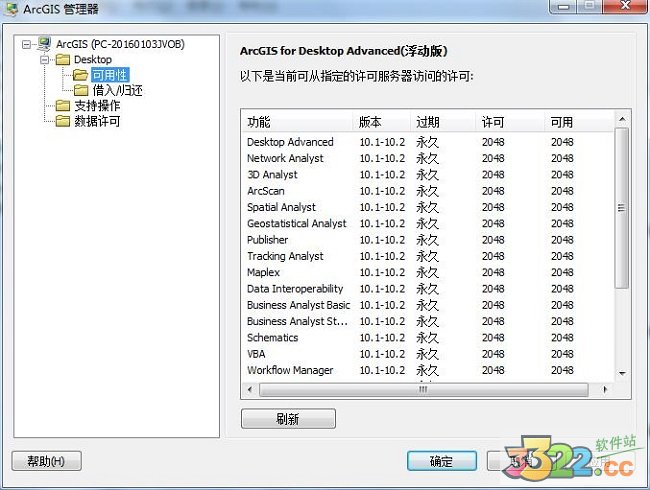Click the 确定 button
Image resolution: width=650 pixels, height=490 pixels.
(x=441, y=461)
